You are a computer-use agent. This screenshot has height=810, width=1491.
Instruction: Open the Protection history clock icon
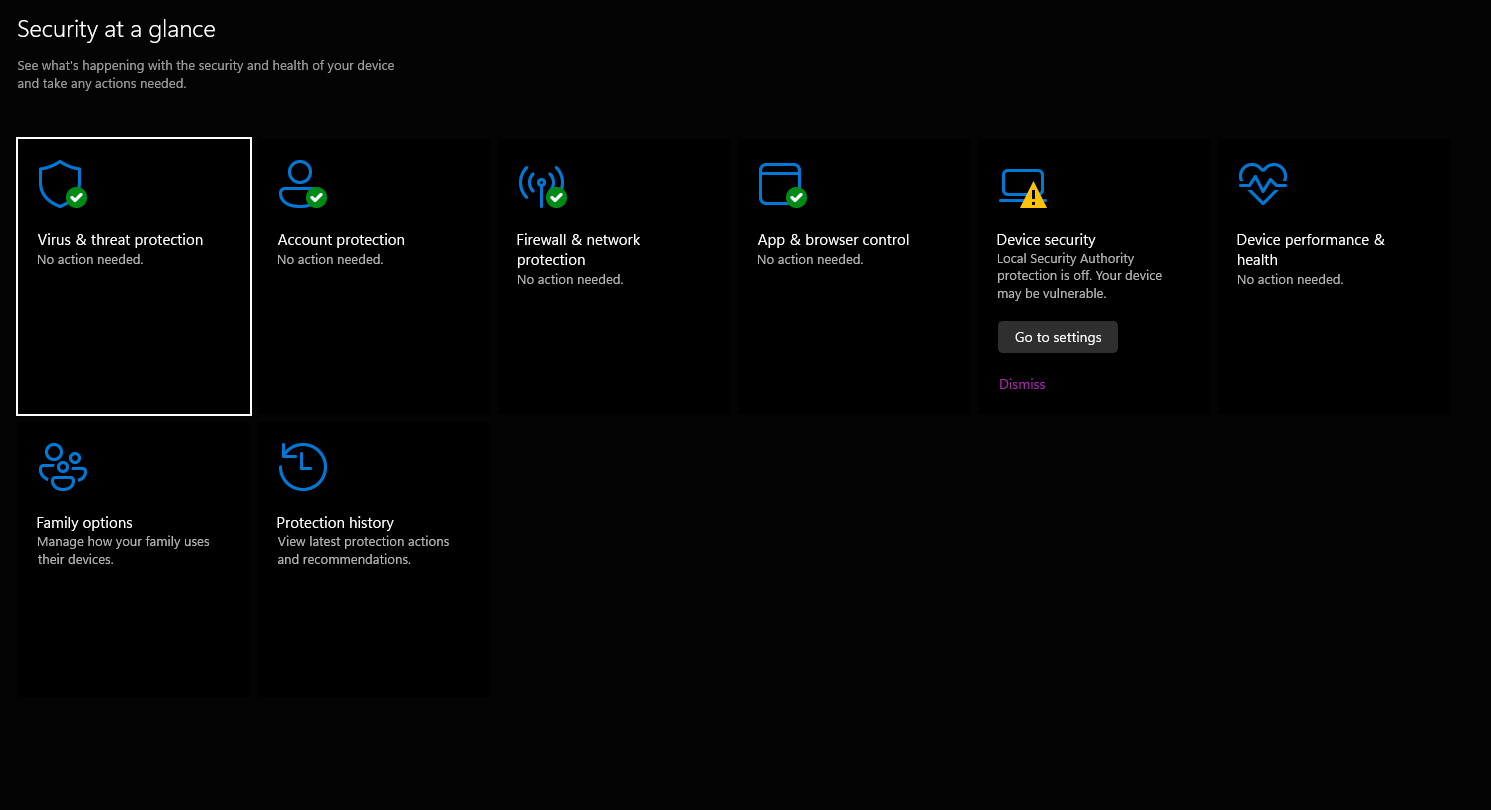[303, 467]
